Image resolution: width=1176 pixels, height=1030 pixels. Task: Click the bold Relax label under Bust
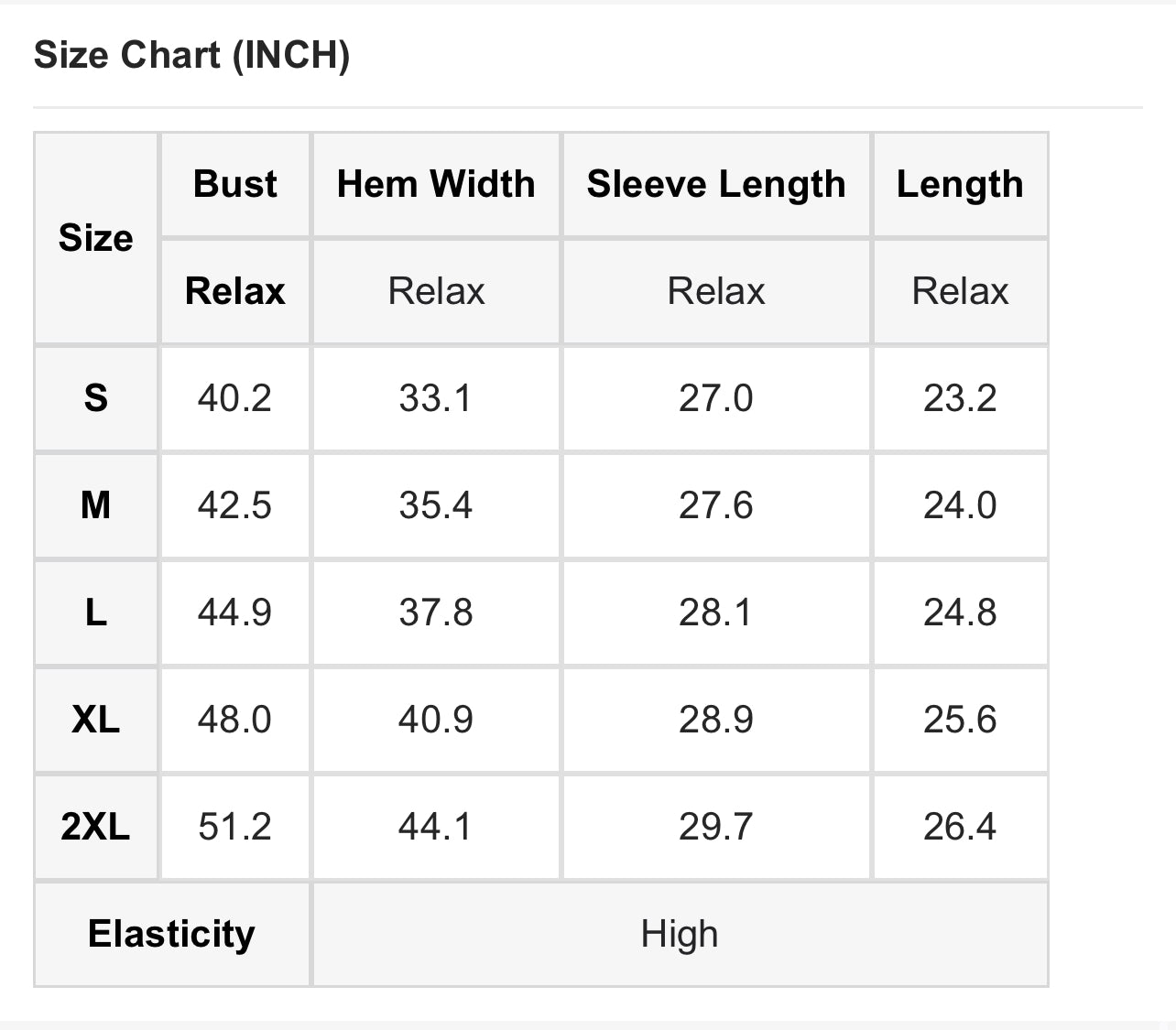pos(234,291)
